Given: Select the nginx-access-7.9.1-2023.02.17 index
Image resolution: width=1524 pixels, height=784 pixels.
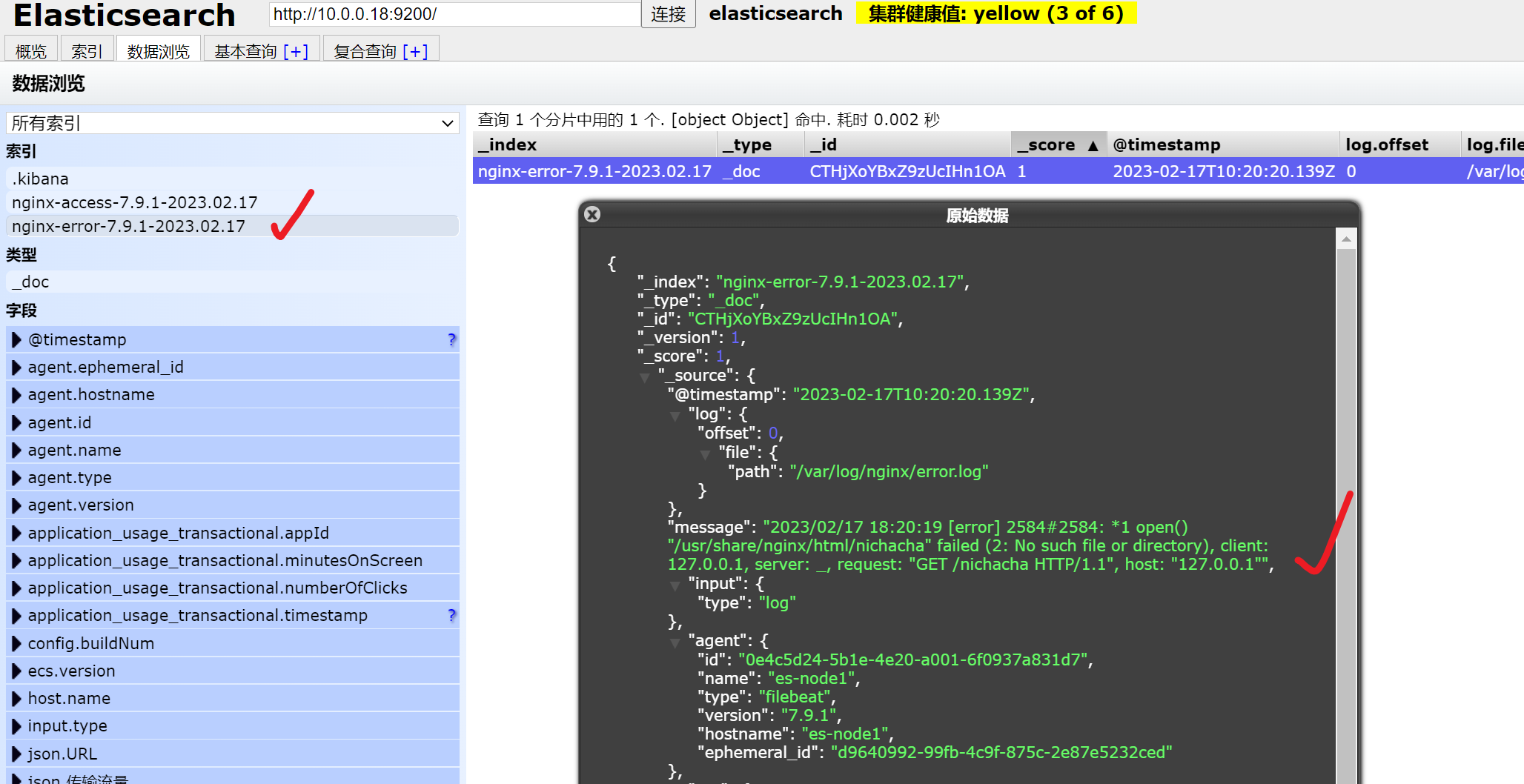Looking at the screenshot, I should pos(135,202).
